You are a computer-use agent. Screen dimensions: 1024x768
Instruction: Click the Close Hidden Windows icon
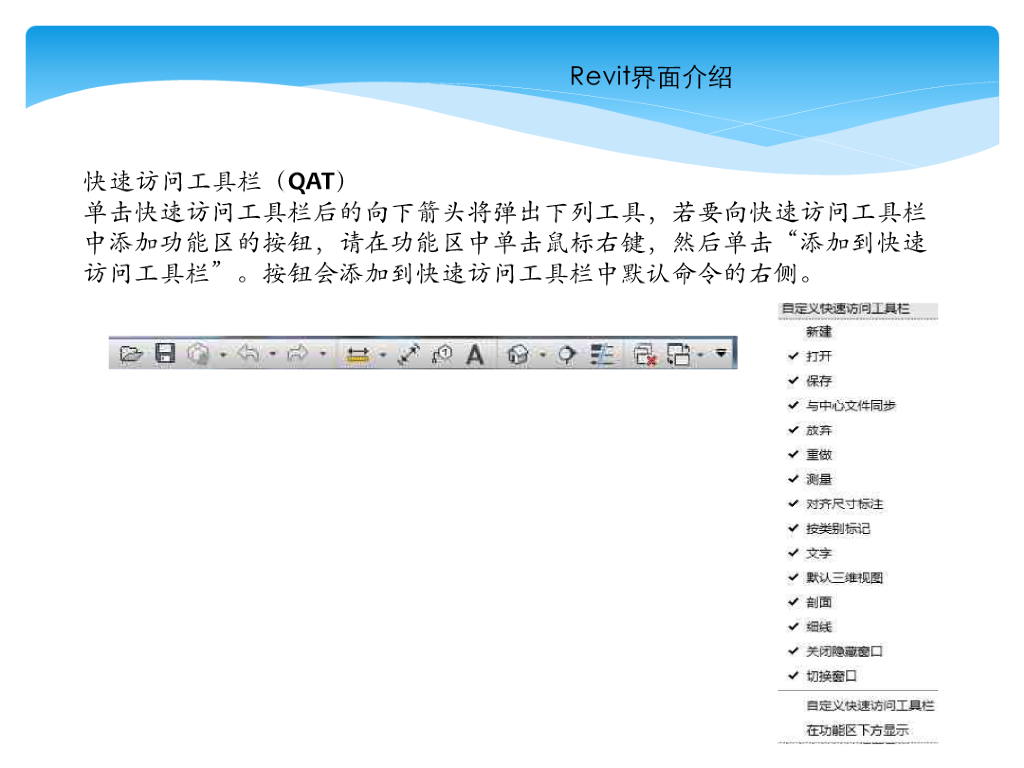tap(645, 354)
